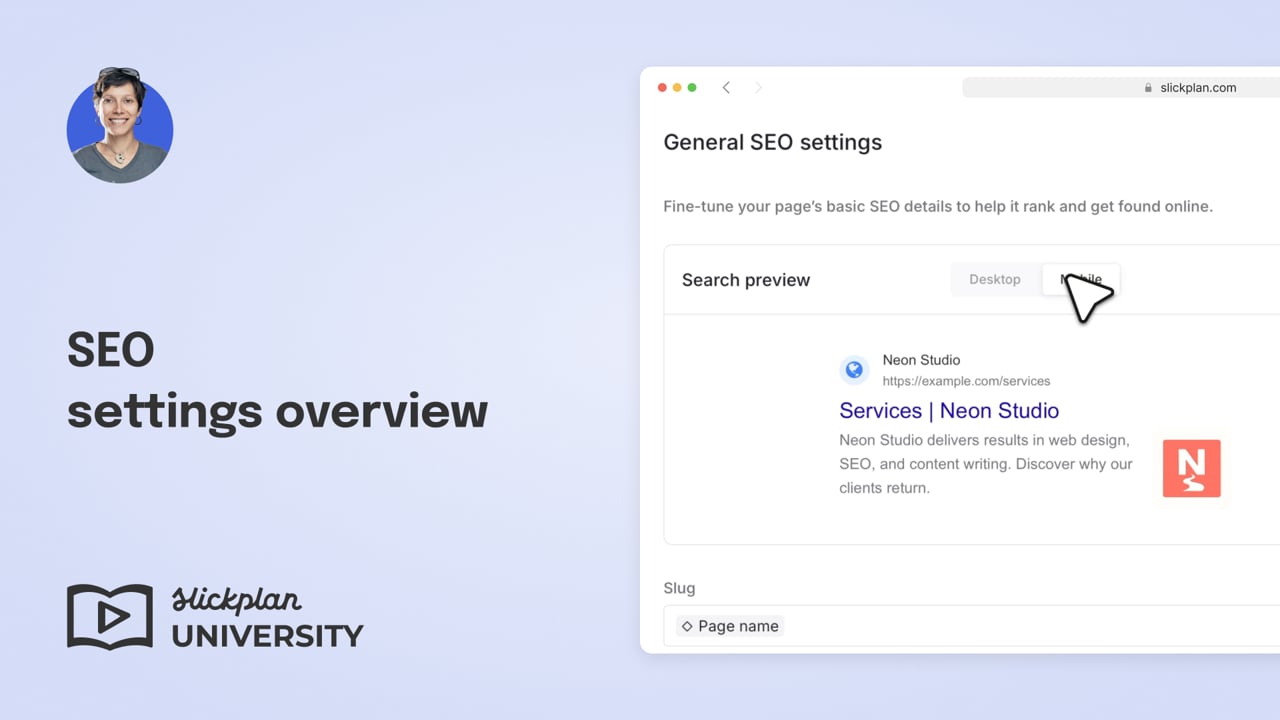1280x720 pixels.
Task: Select the Mobile preview tab
Action: [1081, 279]
